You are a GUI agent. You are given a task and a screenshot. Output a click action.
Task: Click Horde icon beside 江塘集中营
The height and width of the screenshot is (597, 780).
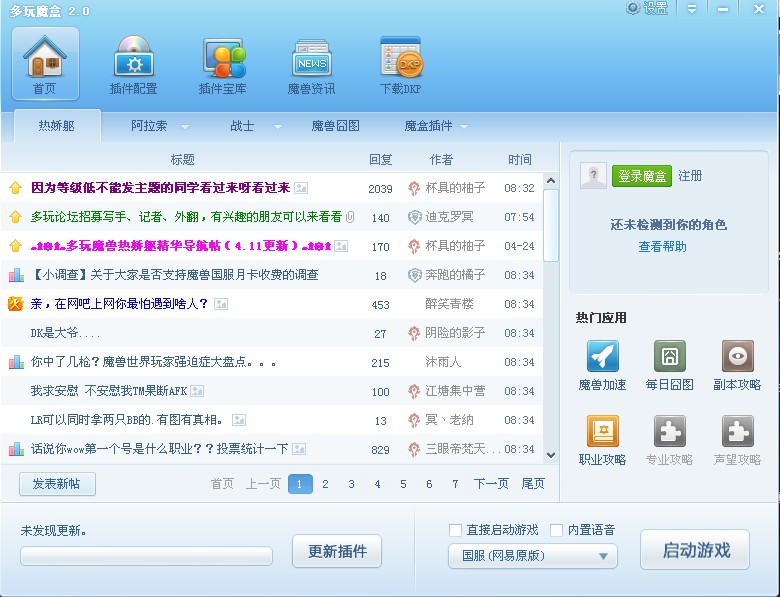pyautogui.click(x=414, y=392)
